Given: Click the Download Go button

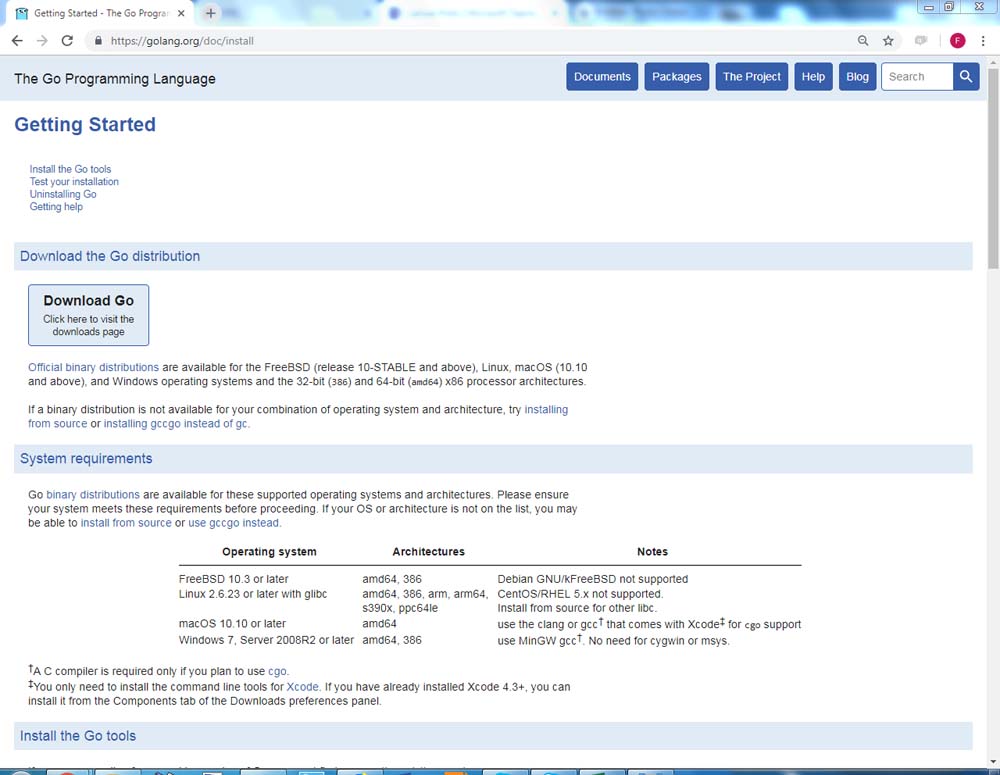Looking at the screenshot, I should point(89,315).
